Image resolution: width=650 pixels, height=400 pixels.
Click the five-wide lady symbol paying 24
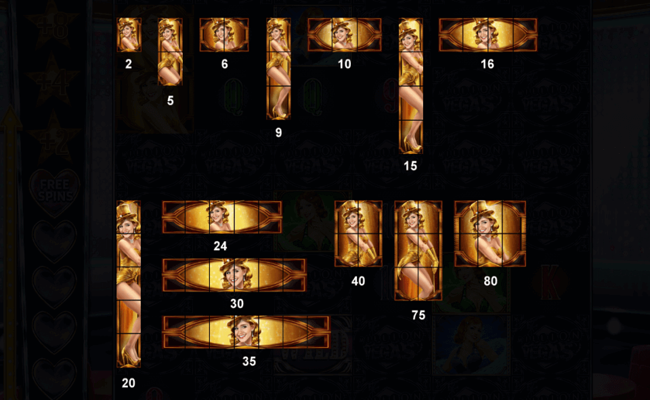tap(222, 217)
